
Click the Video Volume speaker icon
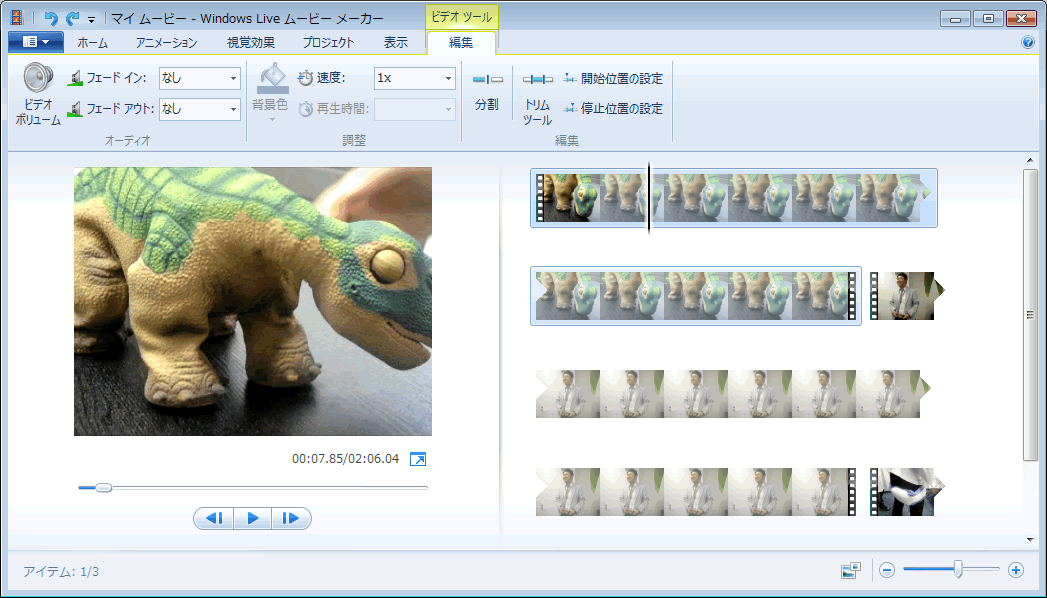pos(38,78)
